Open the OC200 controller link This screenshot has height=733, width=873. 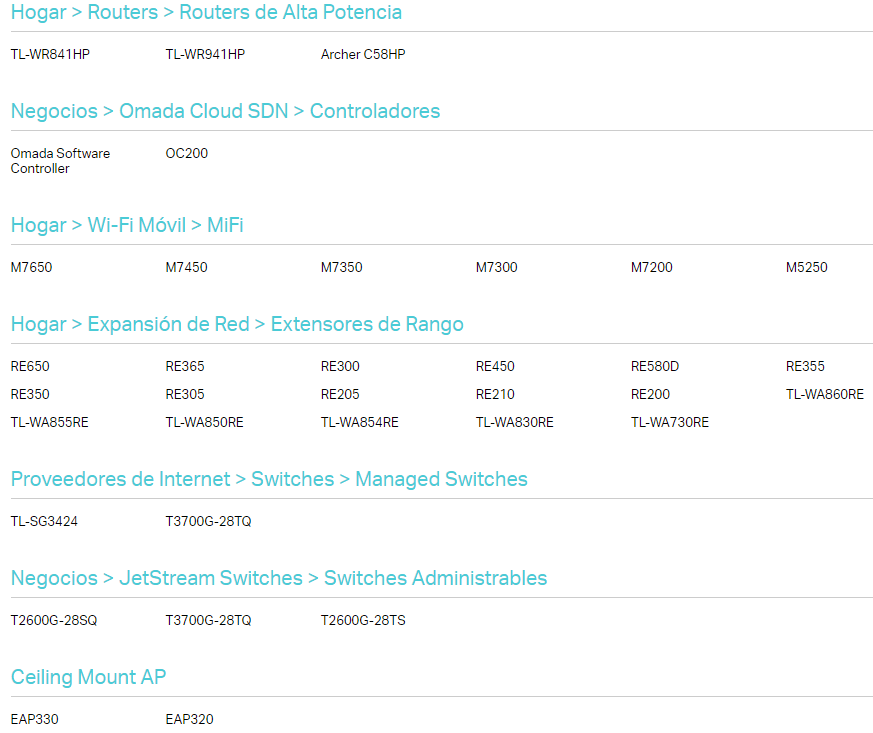point(187,154)
